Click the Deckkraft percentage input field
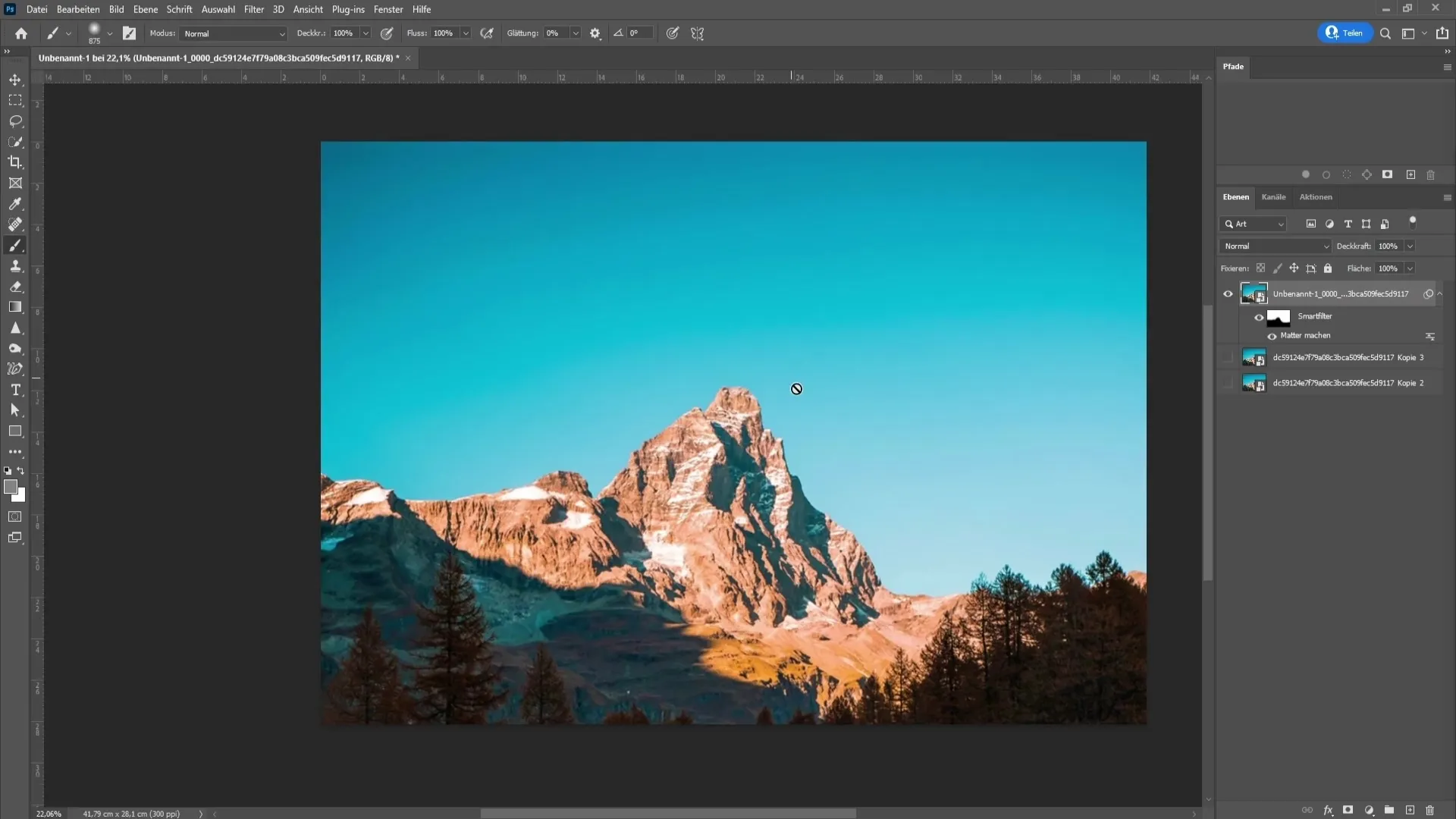This screenshot has height=819, width=1456. coord(1389,246)
